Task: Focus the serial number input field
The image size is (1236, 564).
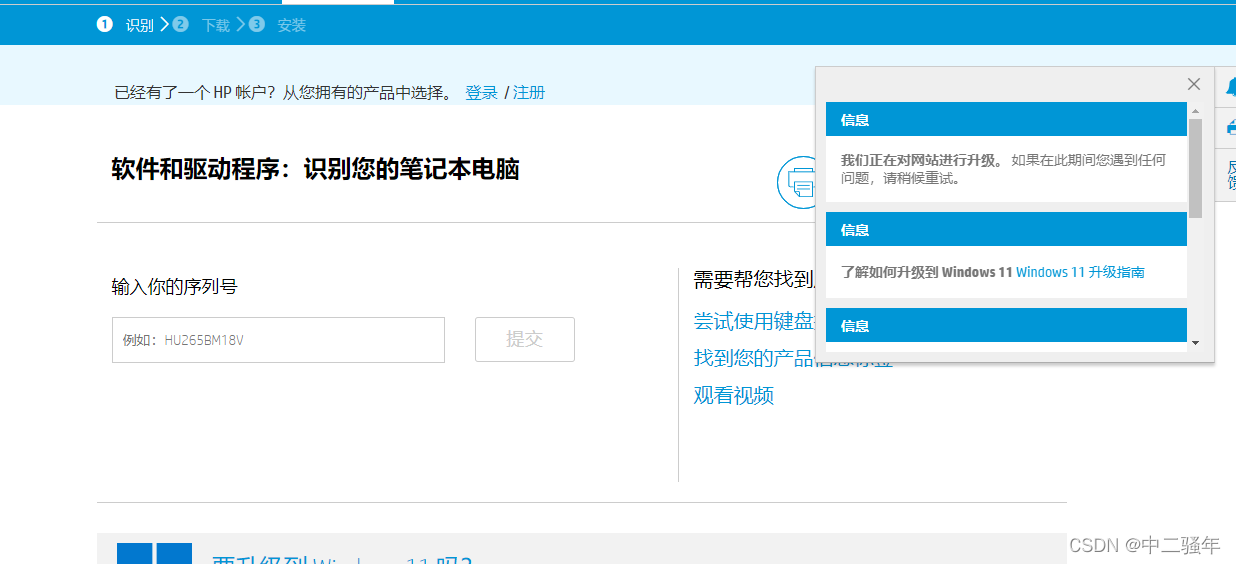Action: 278,340
